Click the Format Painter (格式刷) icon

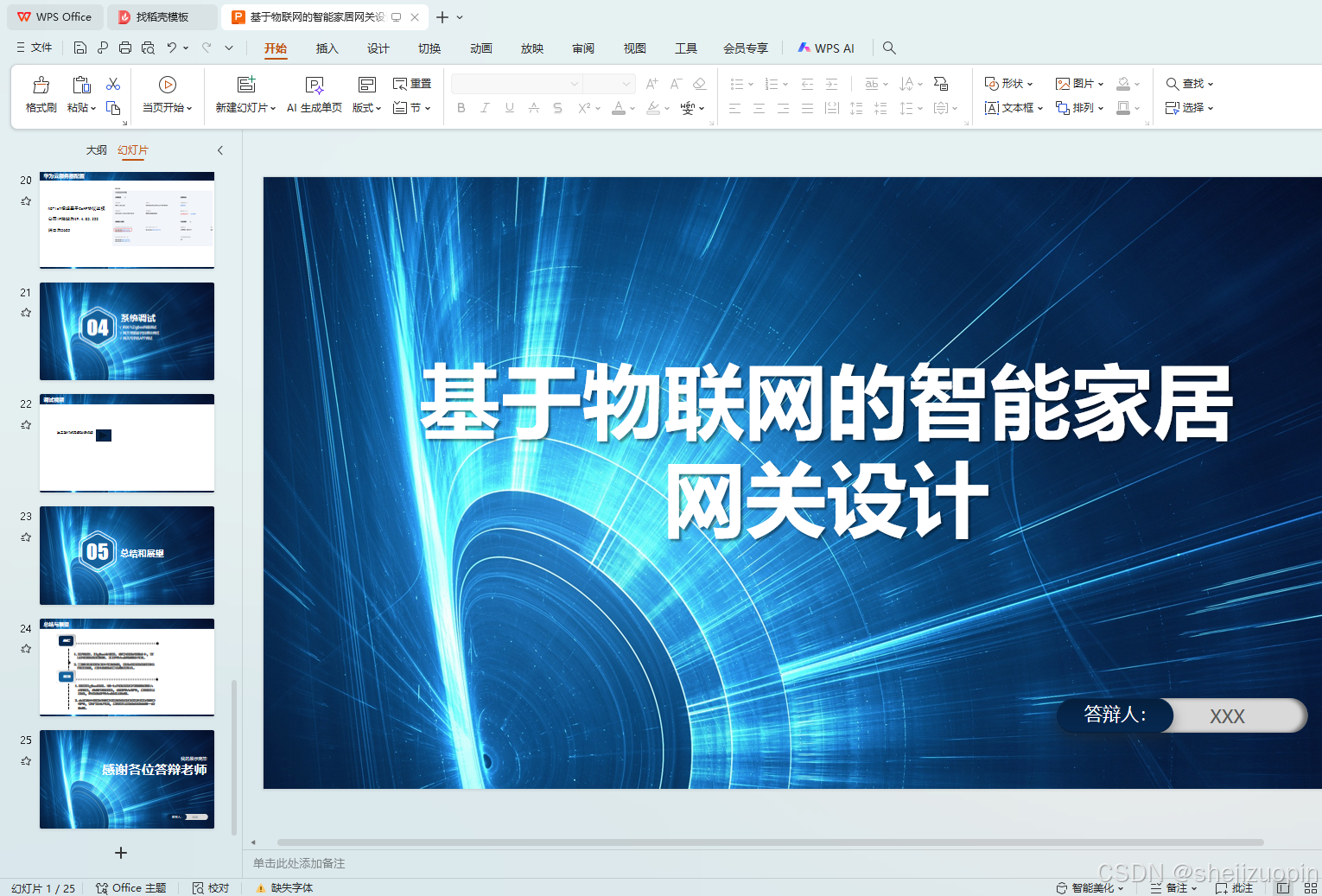click(x=41, y=85)
